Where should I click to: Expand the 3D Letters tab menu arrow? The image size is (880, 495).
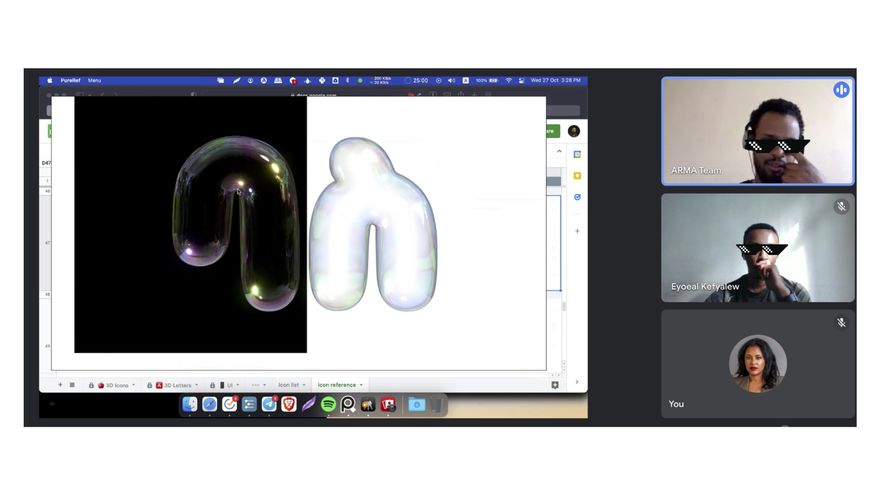196,385
